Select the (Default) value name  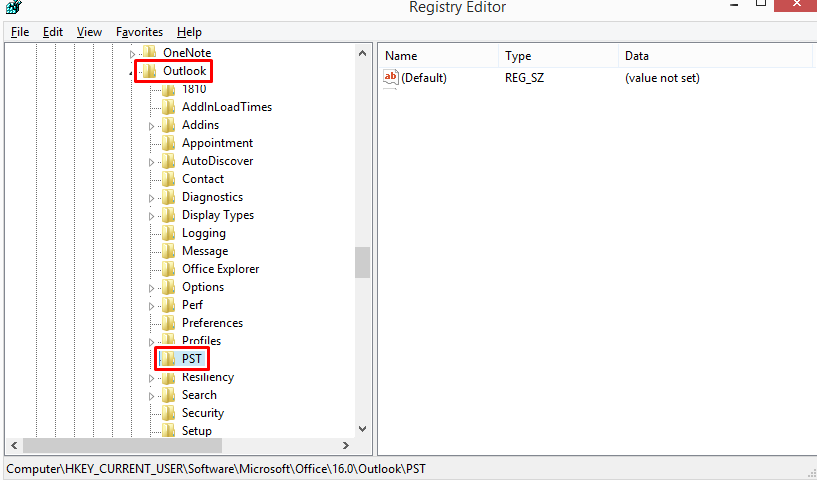point(424,78)
